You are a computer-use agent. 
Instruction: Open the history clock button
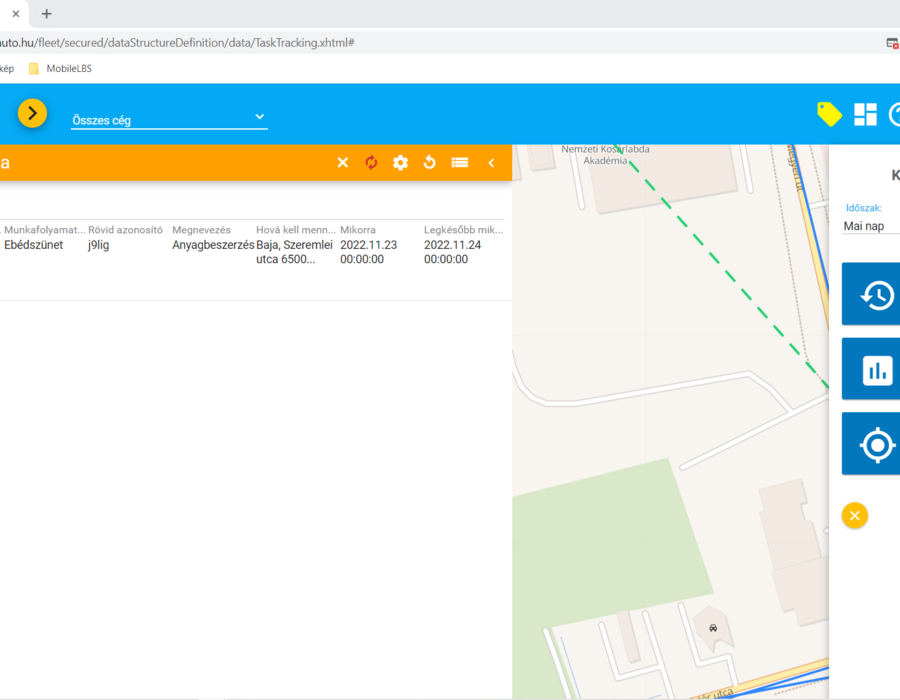pos(871,294)
